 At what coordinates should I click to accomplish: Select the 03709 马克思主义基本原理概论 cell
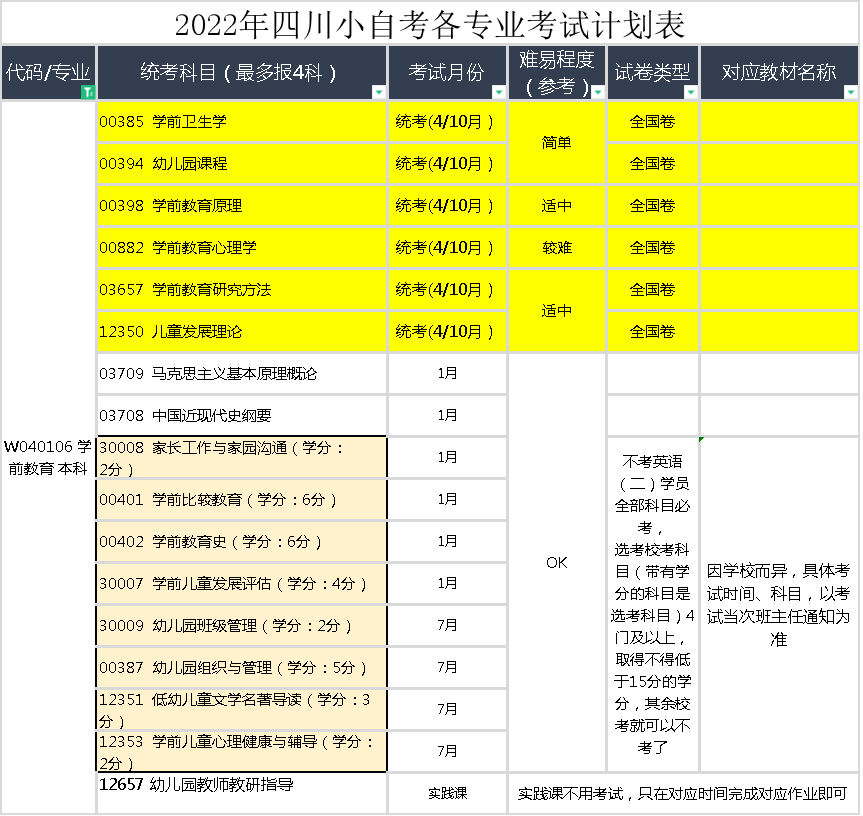pyautogui.click(x=241, y=374)
